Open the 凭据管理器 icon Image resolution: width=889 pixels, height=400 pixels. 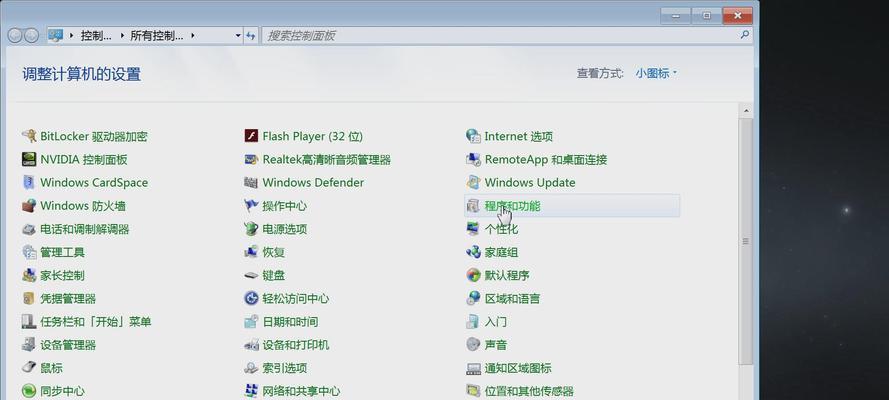click(29, 299)
